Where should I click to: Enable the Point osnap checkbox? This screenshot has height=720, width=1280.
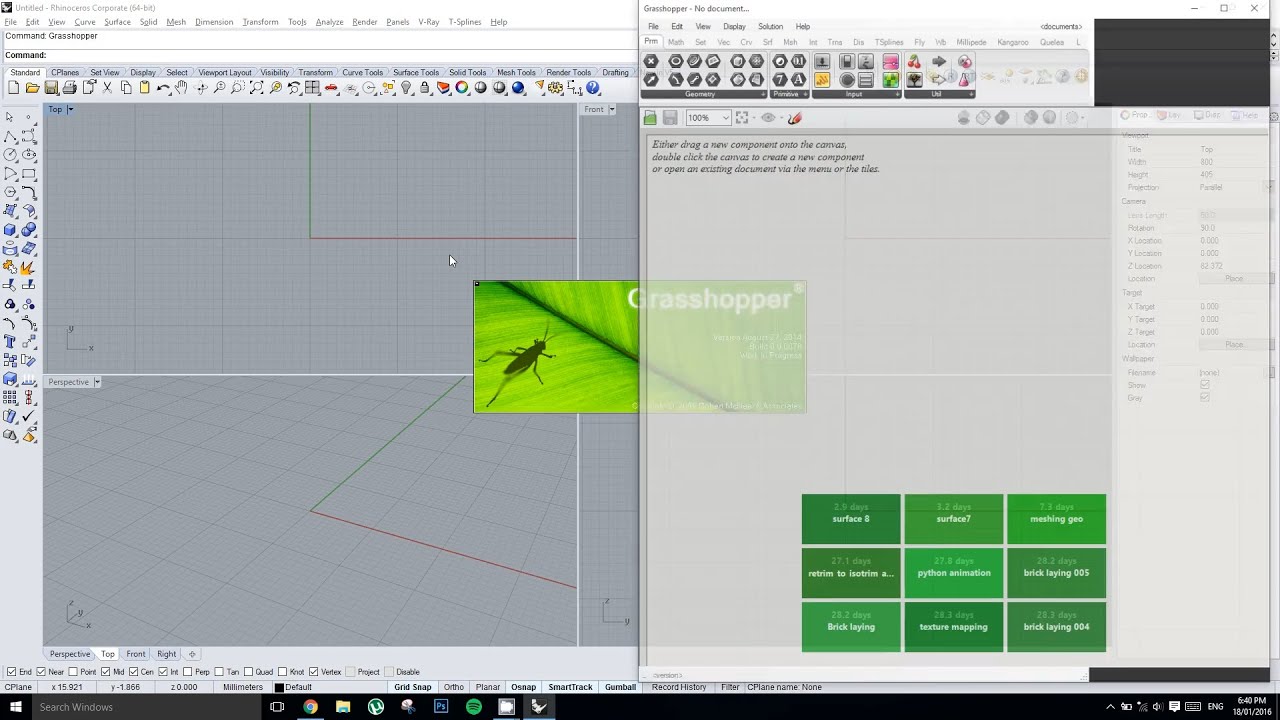click(x=74, y=672)
